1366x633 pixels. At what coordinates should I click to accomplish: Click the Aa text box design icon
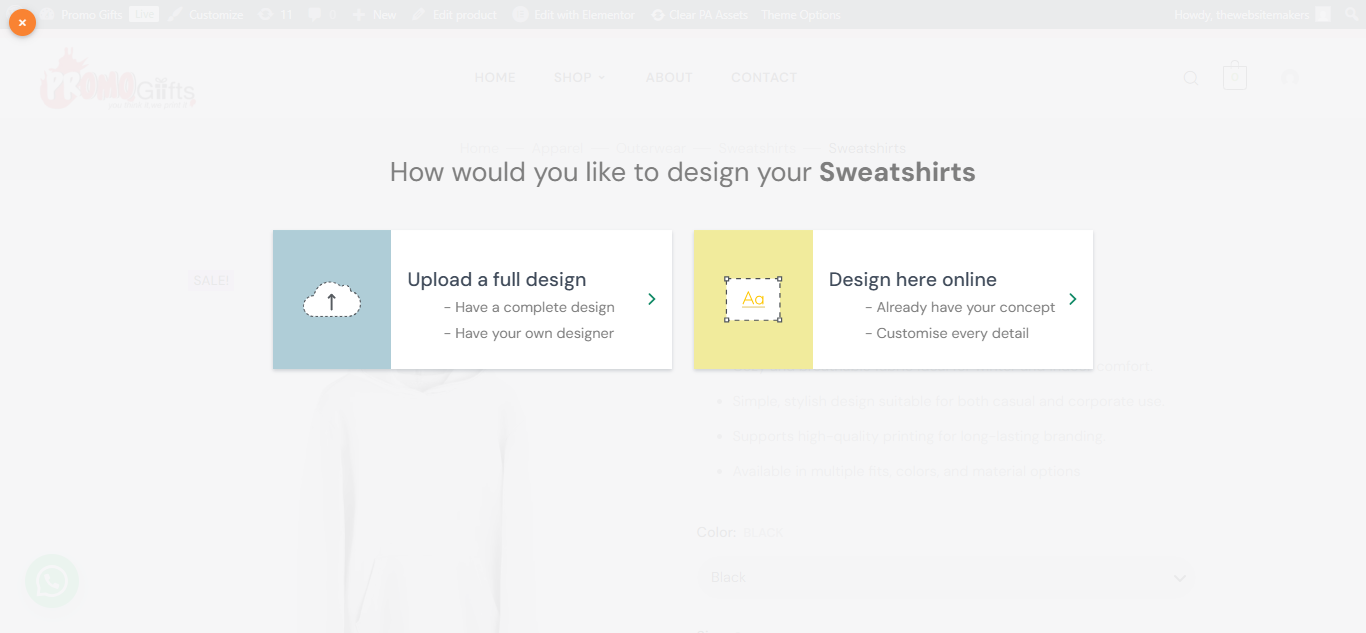click(753, 300)
